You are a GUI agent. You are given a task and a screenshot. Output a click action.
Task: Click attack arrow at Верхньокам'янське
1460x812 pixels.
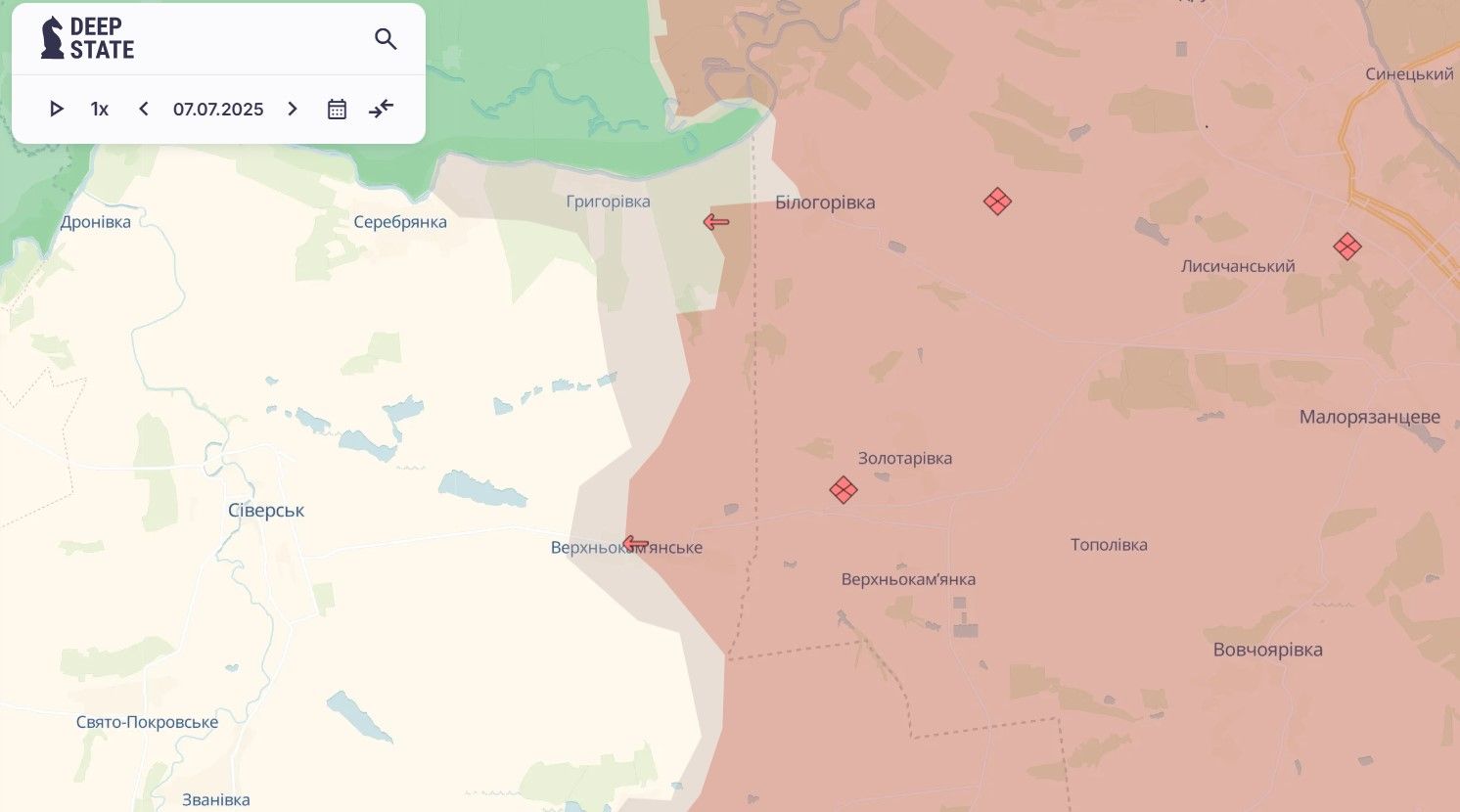pyautogui.click(x=635, y=544)
